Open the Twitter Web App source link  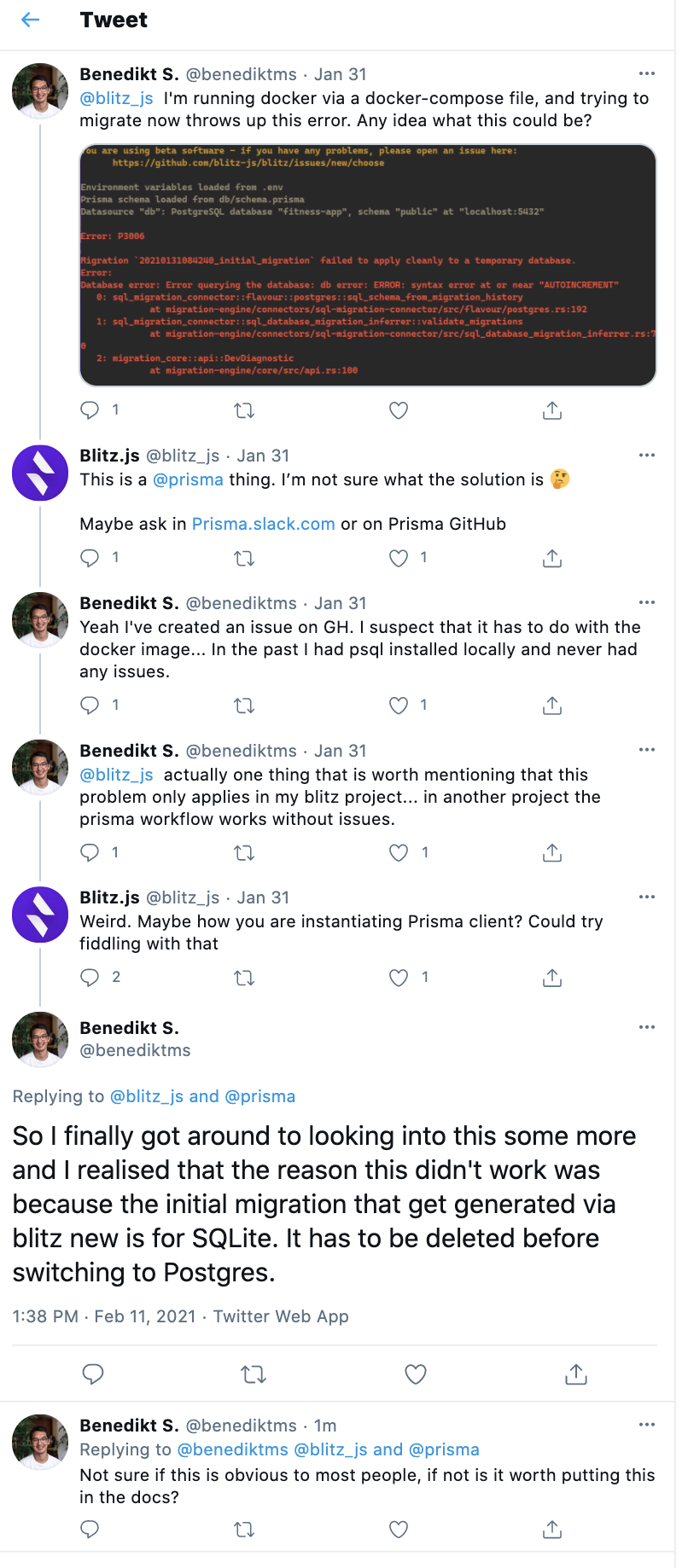point(281,1316)
